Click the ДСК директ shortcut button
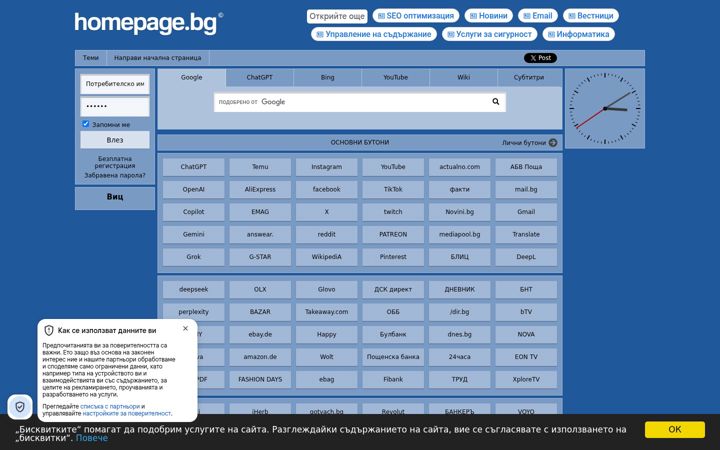Screen dimensions: 720x450 pos(393,290)
